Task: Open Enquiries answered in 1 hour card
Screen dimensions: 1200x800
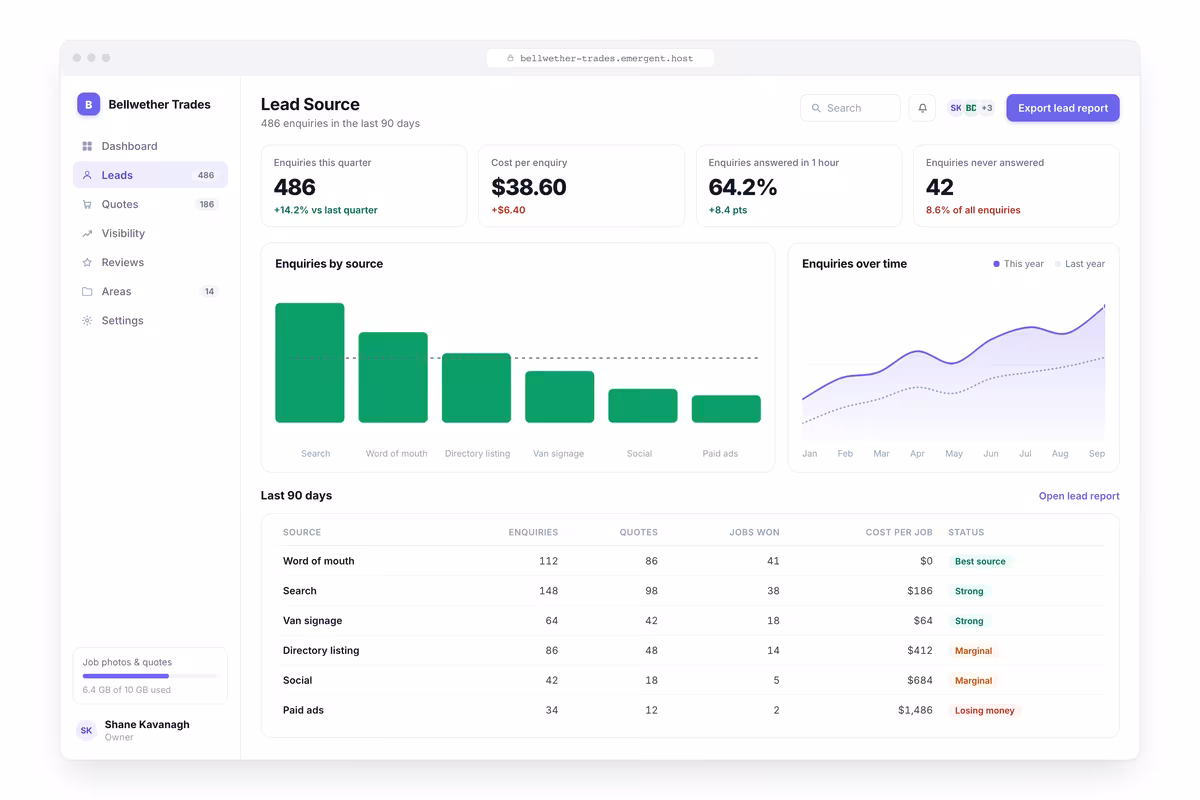Action: (799, 186)
